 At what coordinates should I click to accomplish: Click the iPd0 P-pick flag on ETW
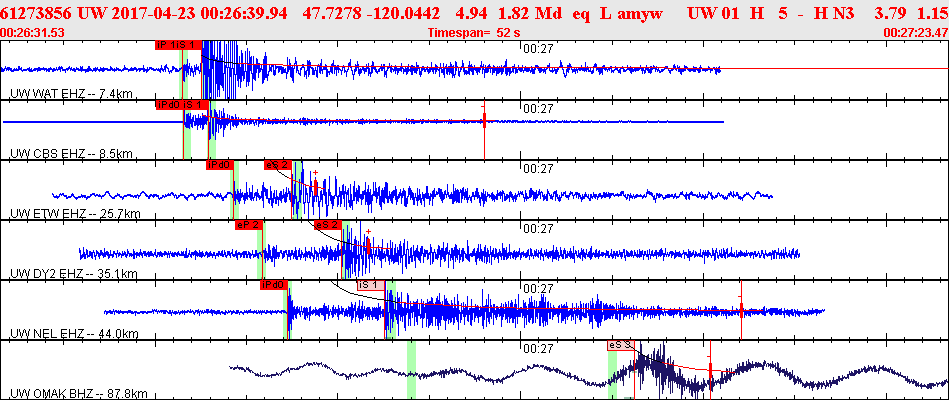(219, 165)
